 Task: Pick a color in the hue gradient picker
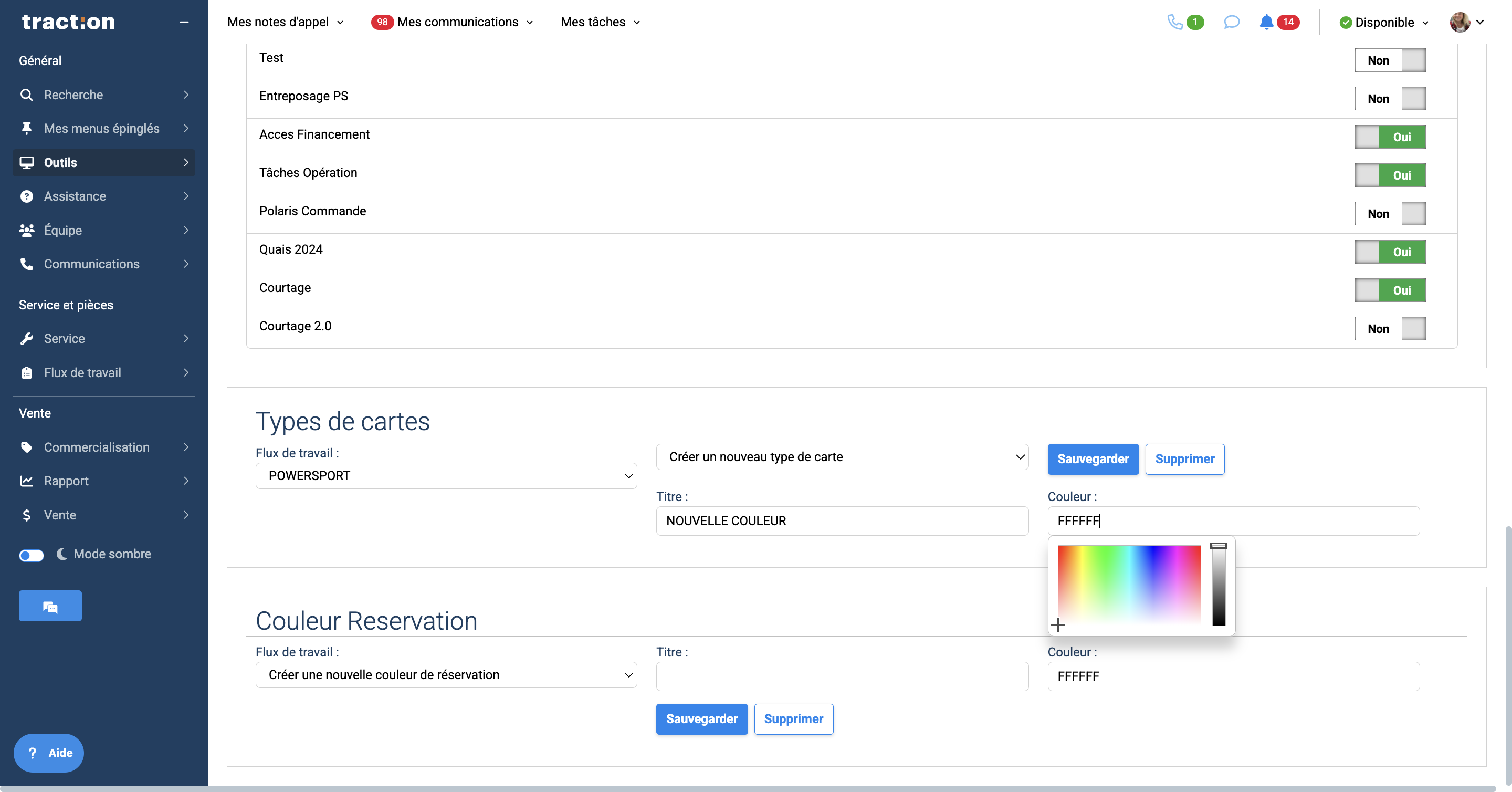coord(1129,585)
